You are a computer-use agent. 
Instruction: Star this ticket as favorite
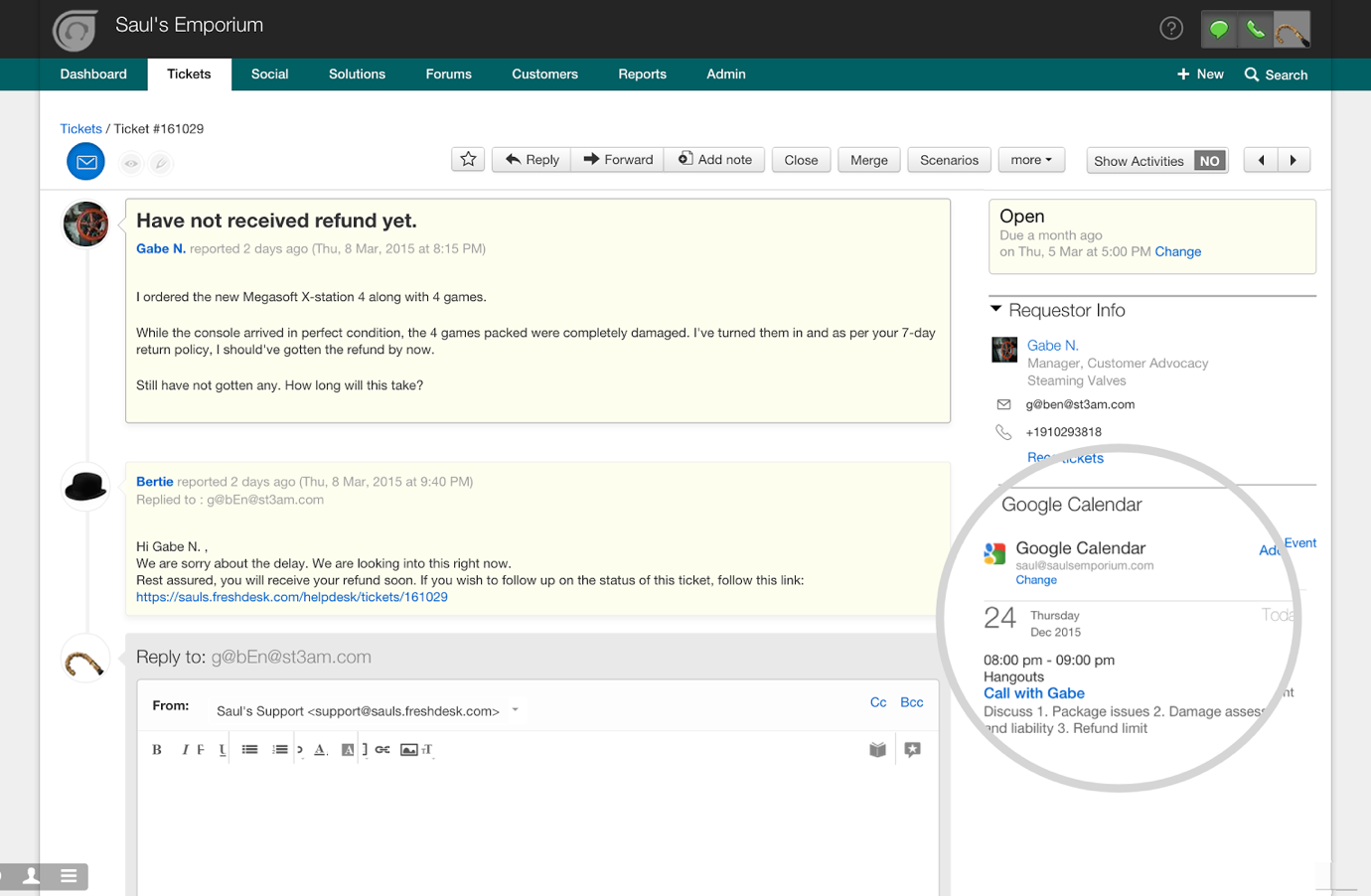click(468, 159)
